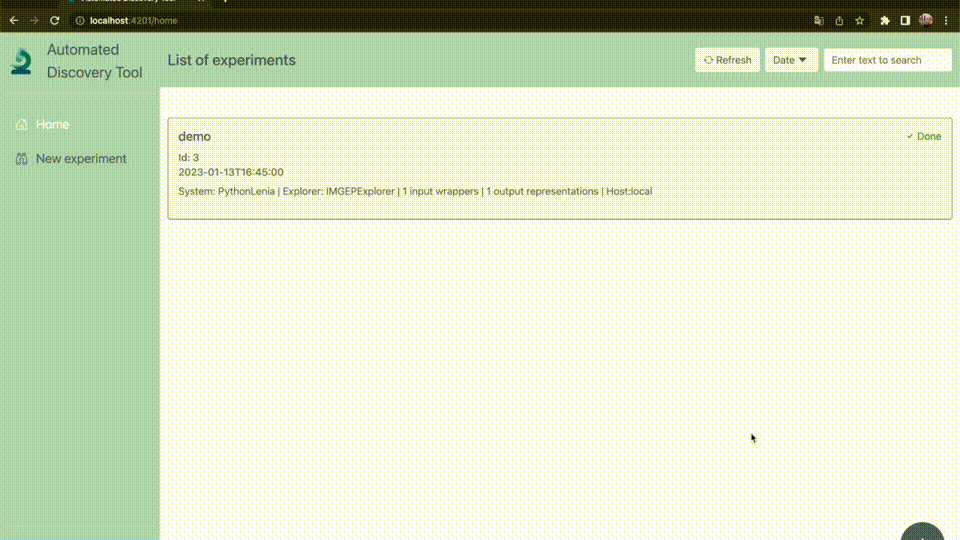Click the translate page icon
960x540 pixels.
coord(819,20)
